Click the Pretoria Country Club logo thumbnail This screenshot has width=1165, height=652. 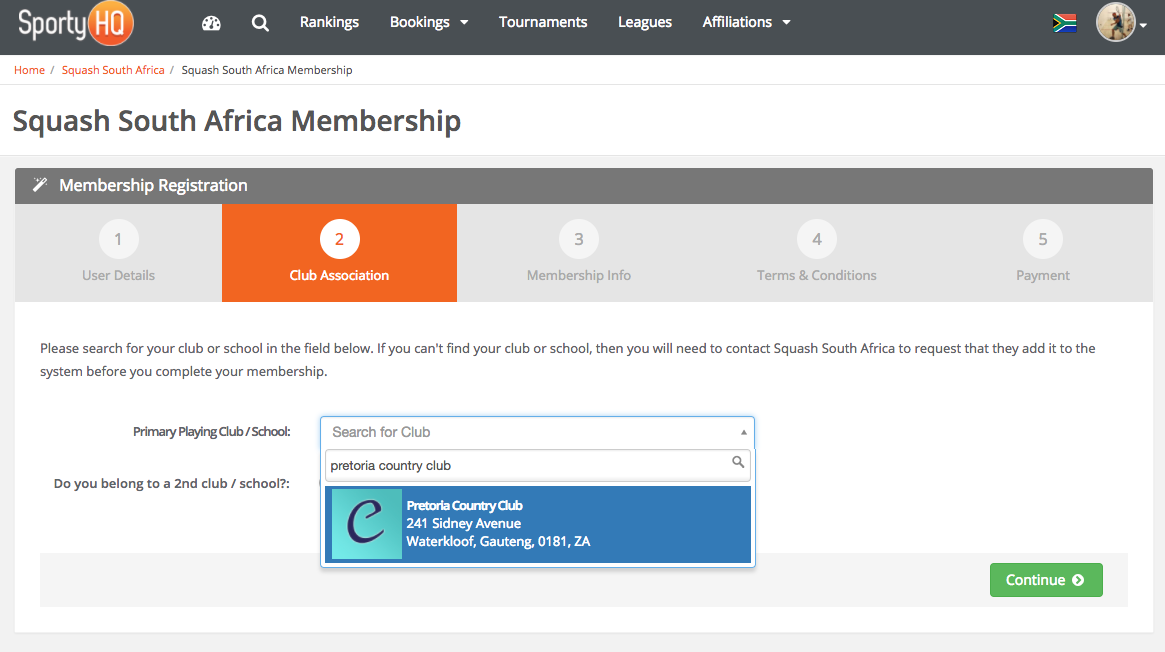367,524
